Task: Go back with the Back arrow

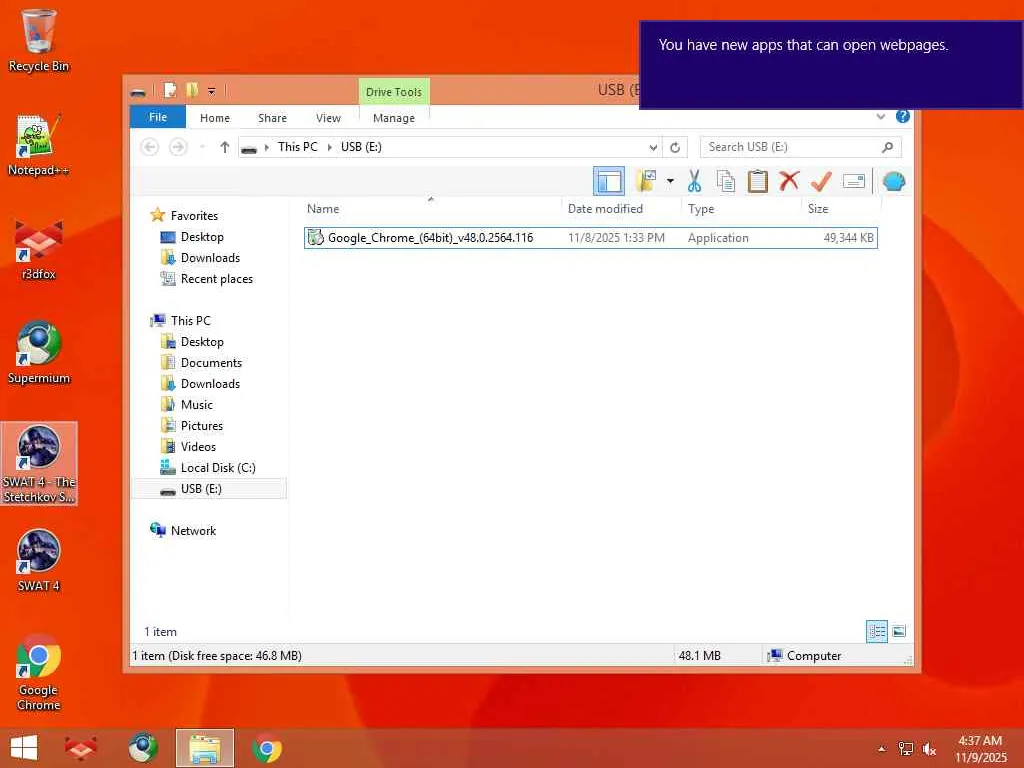Action: 150,147
